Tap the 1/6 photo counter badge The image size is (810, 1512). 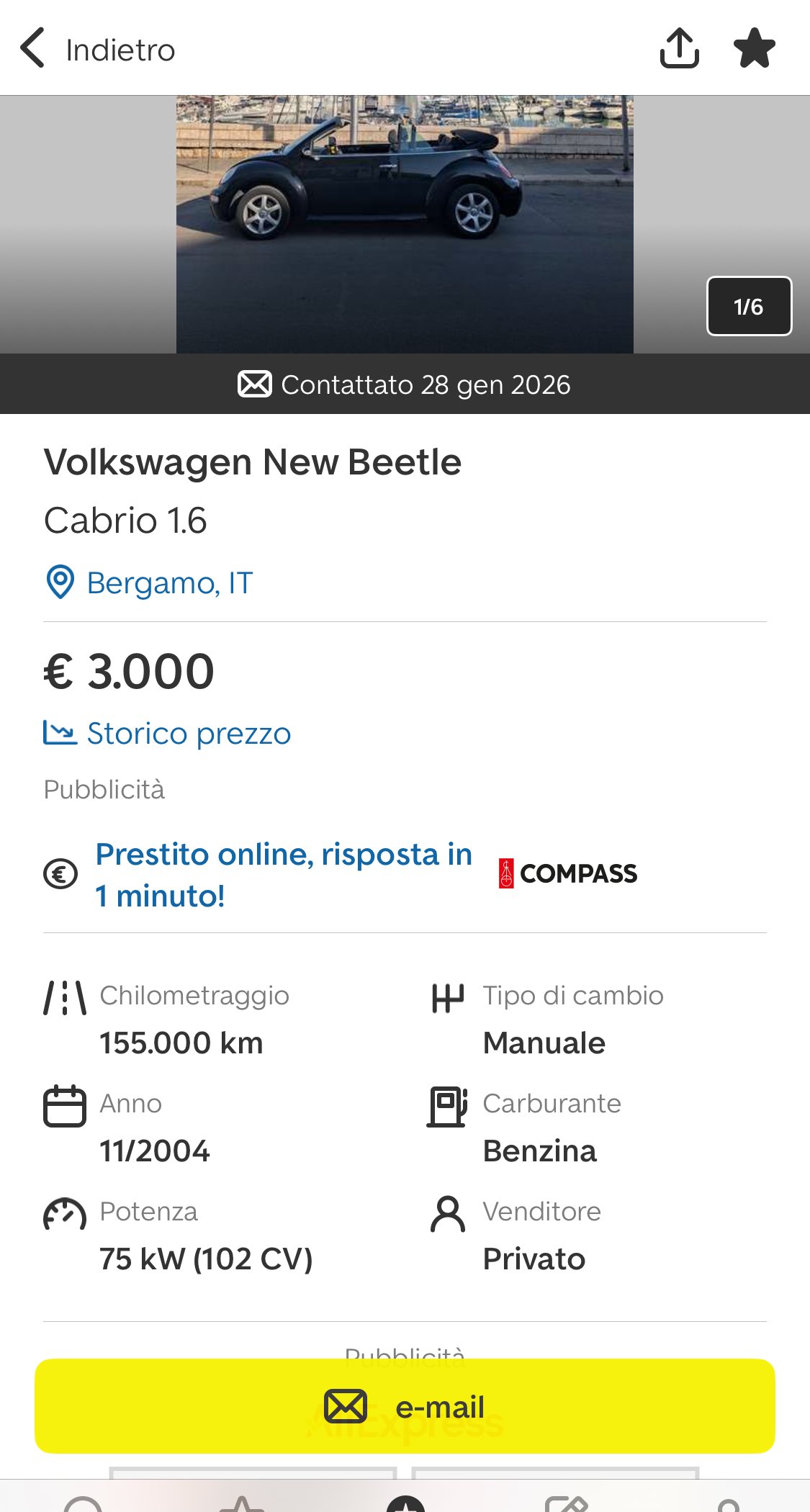coord(749,306)
